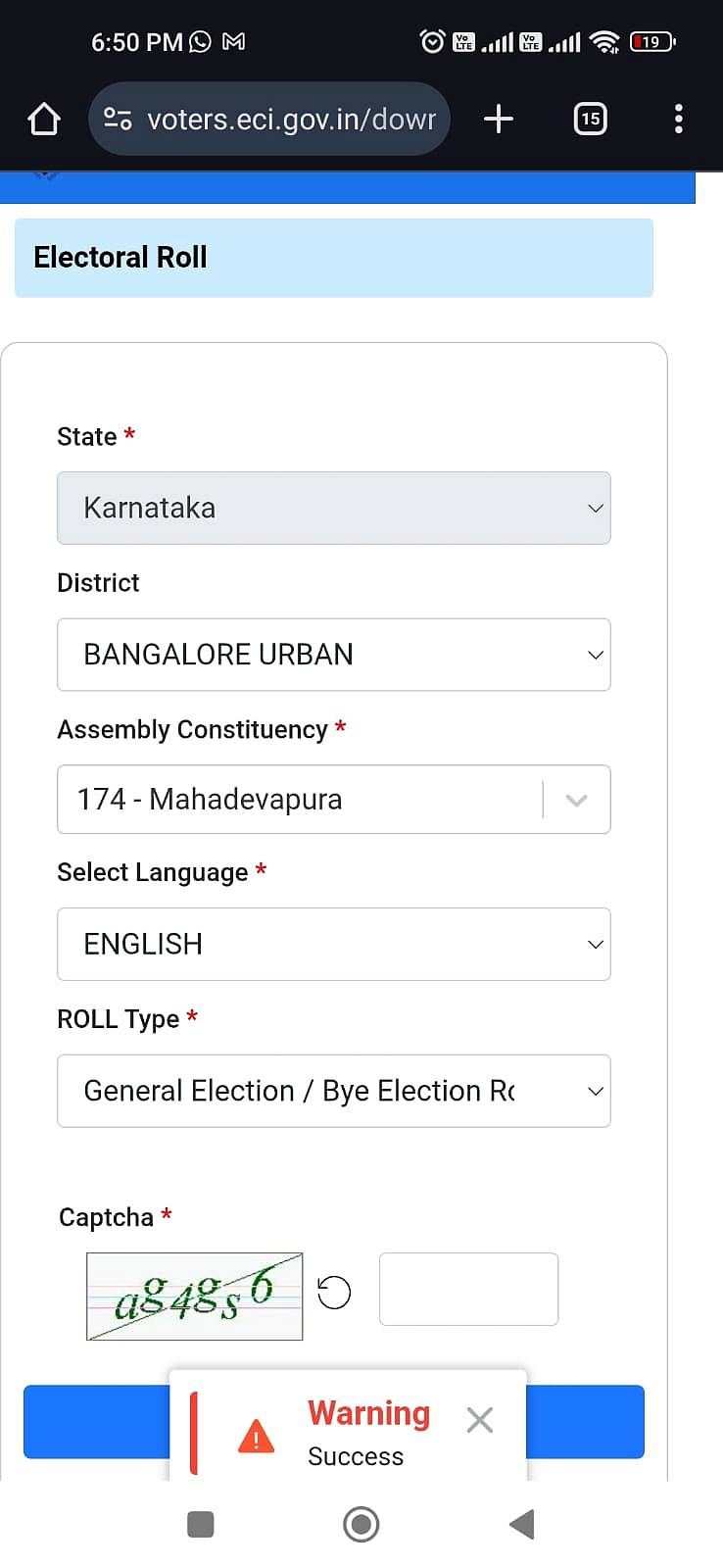723x1568 pixels.
Task: Click the blue button behind the toast
Action: [x=96, y=1421]
